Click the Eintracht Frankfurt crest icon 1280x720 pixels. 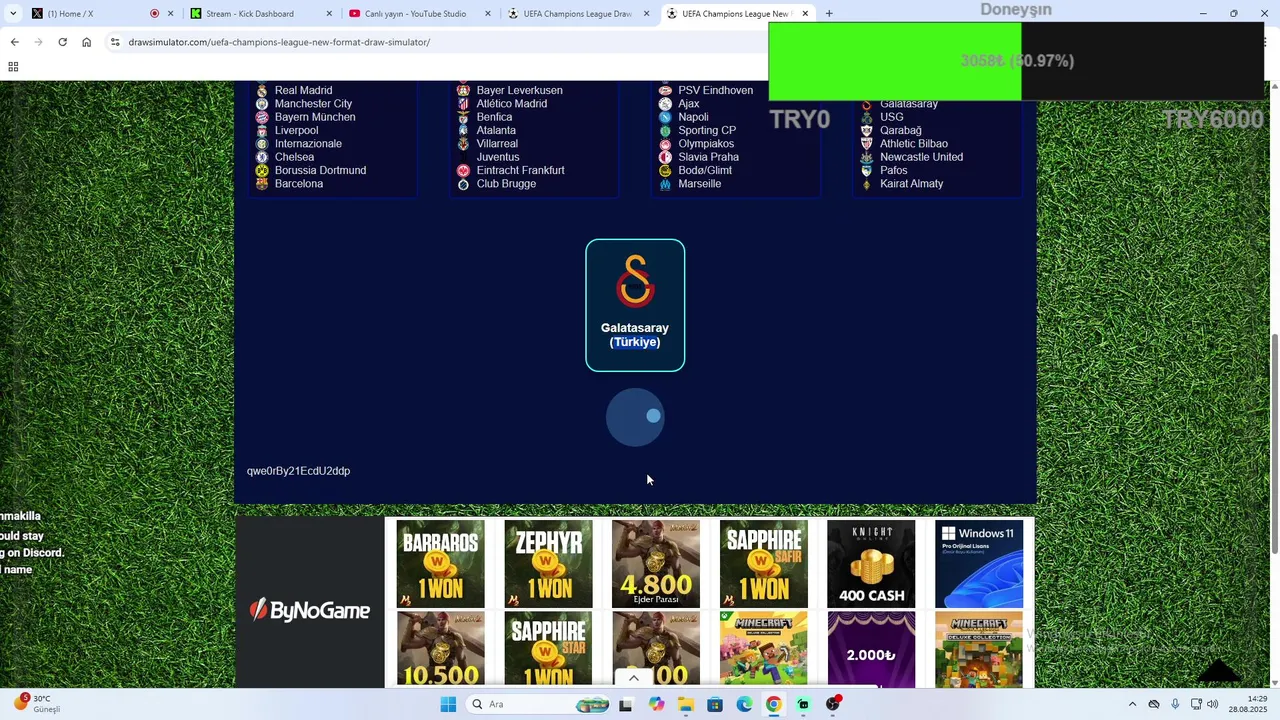tap(463, 170)
